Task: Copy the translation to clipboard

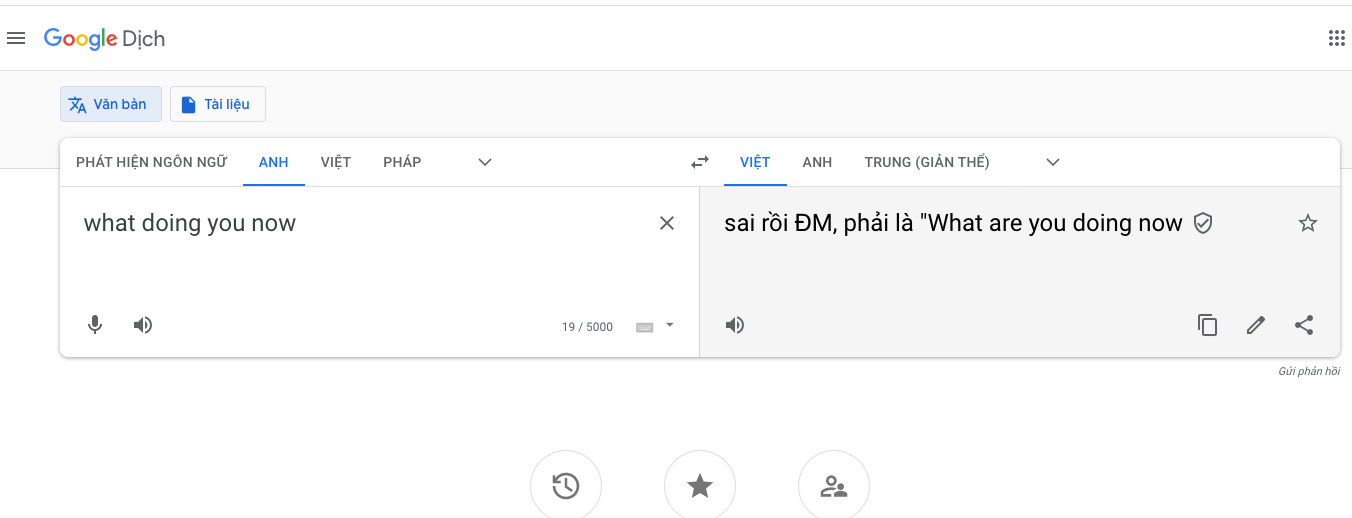Action: tap(1208, 325)
